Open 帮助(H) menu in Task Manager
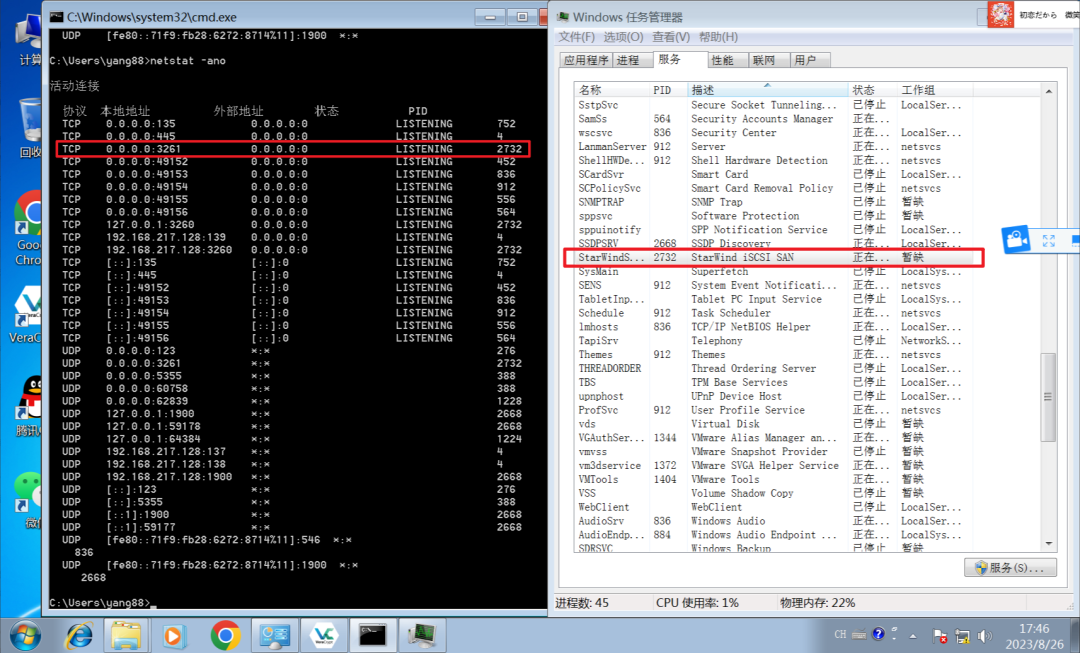 tap(718, 37)
